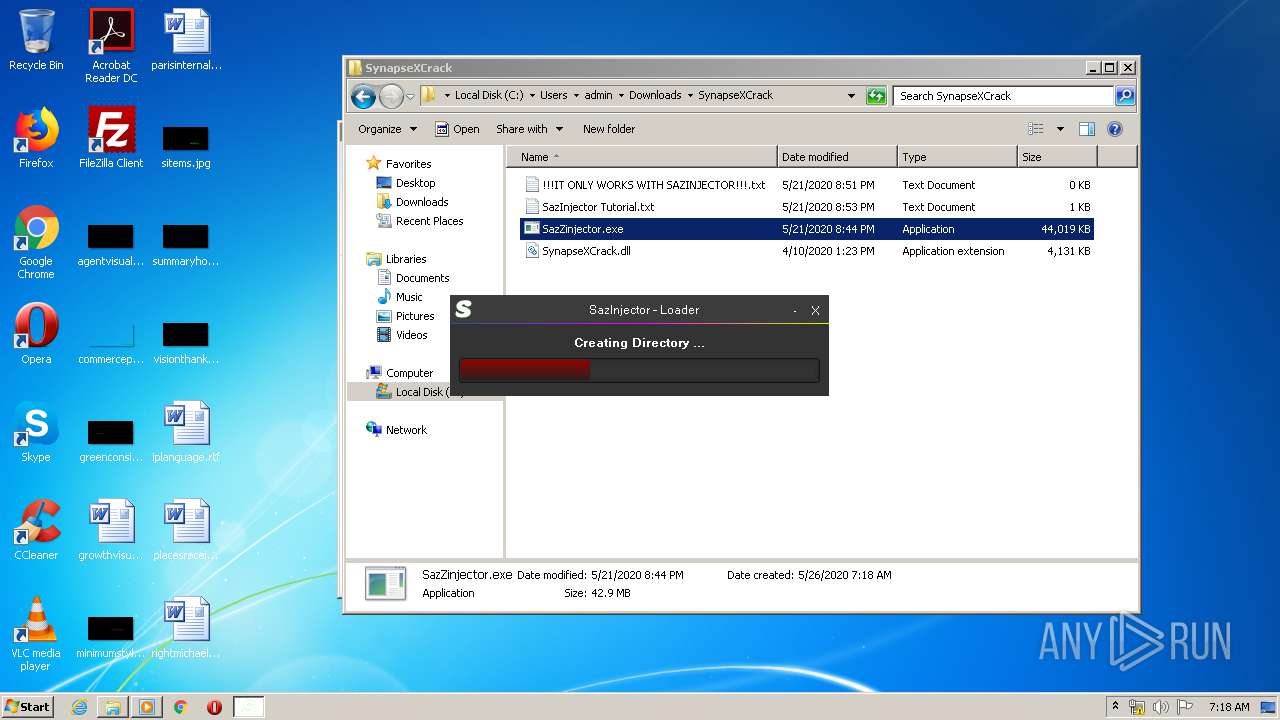Image resolution: width=1280 pixels, height=720 pixels.
Task: Sort files by Type column header
Action: (957, 157)
